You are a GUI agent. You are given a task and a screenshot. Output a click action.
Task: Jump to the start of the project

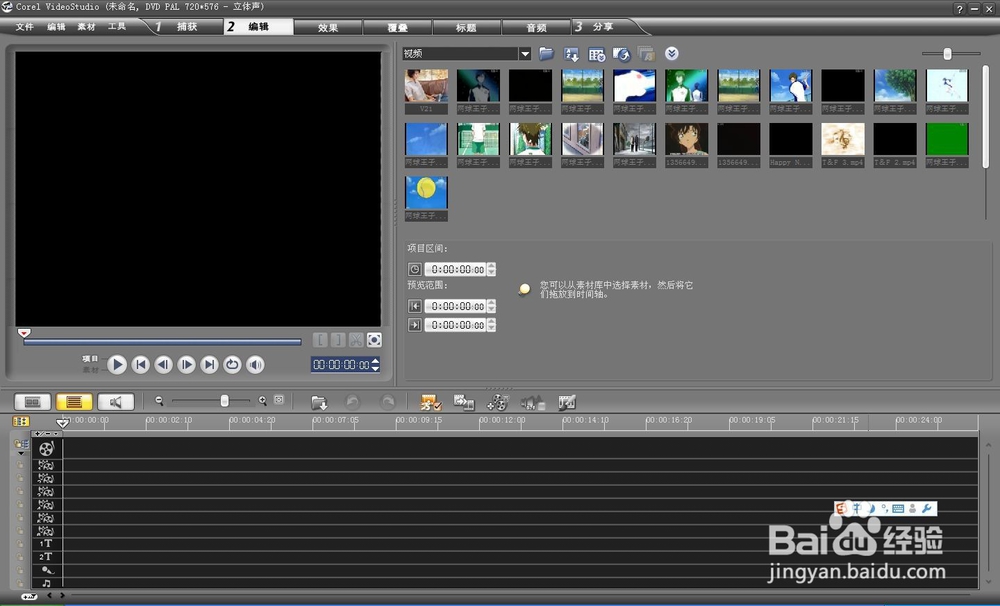click(x=140, y=365)
